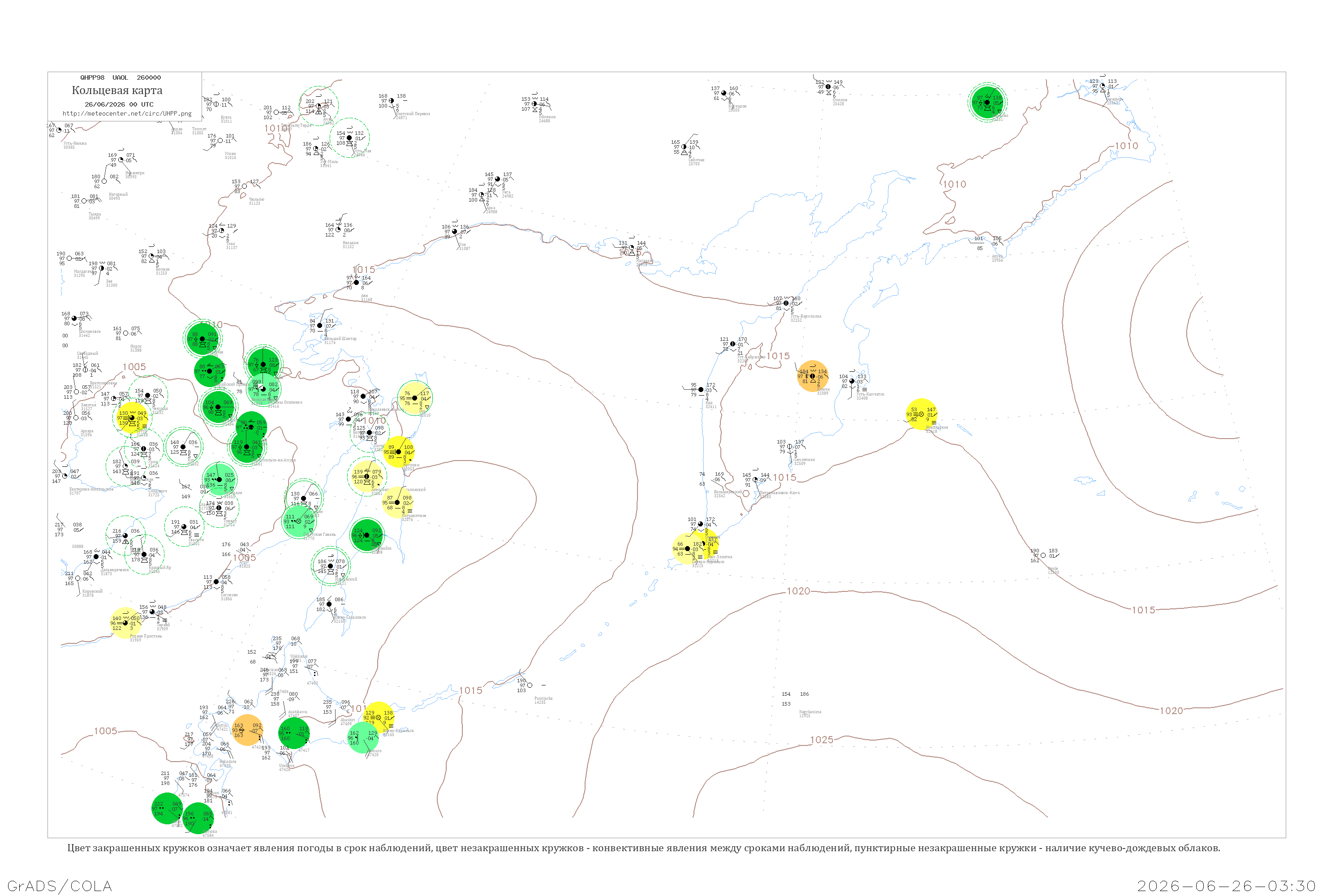Viewport: 1344px width, 896px height.
Task: Click the Кольцевая карта map title
Action: point(117,90)
